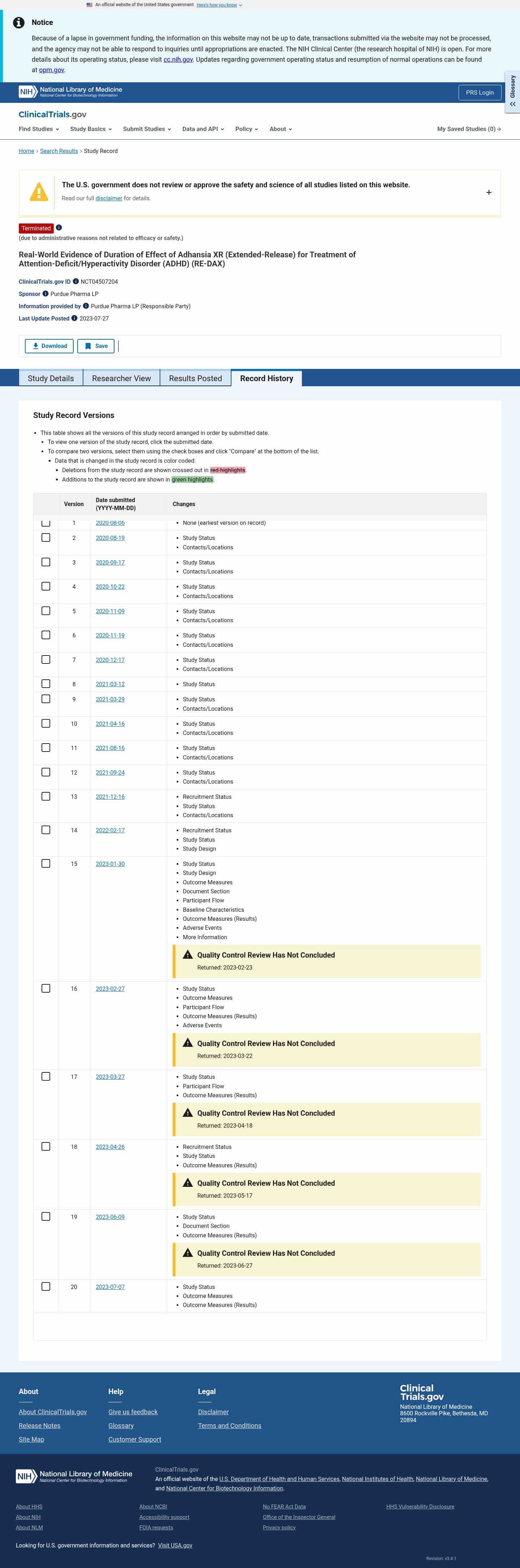Viewport: 520px width, 1568px height.
Task: Open the Study Basics dropdown menu
Action: tap(91, 129)
